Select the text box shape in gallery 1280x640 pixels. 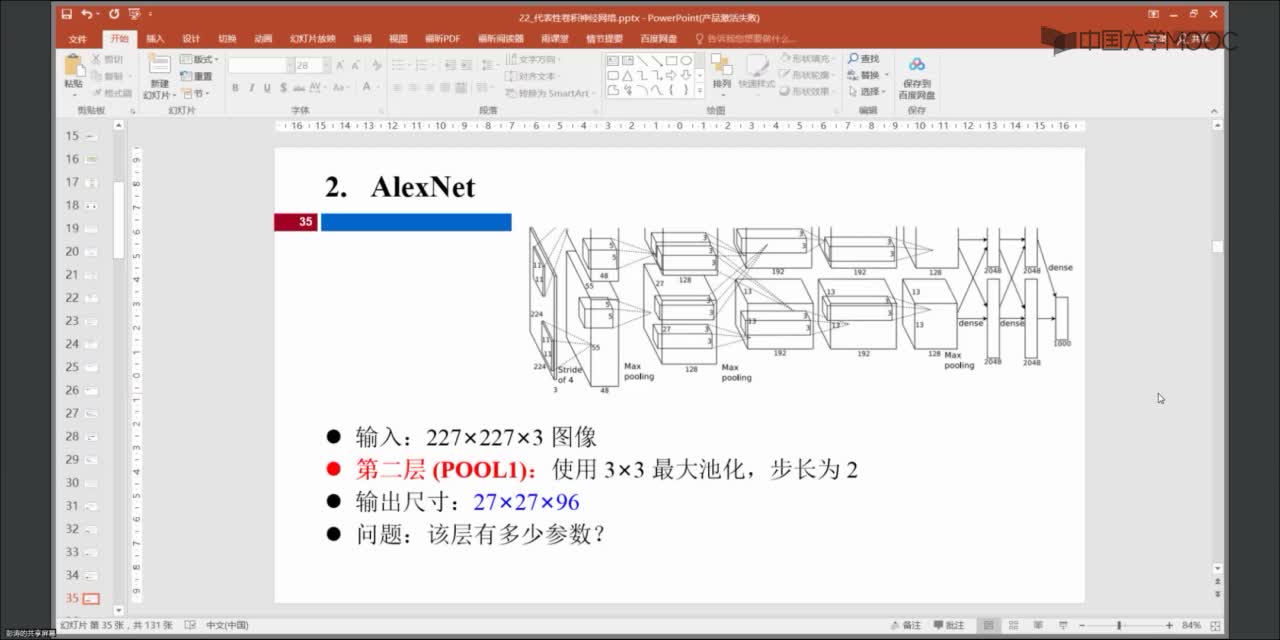click(612, 60)
